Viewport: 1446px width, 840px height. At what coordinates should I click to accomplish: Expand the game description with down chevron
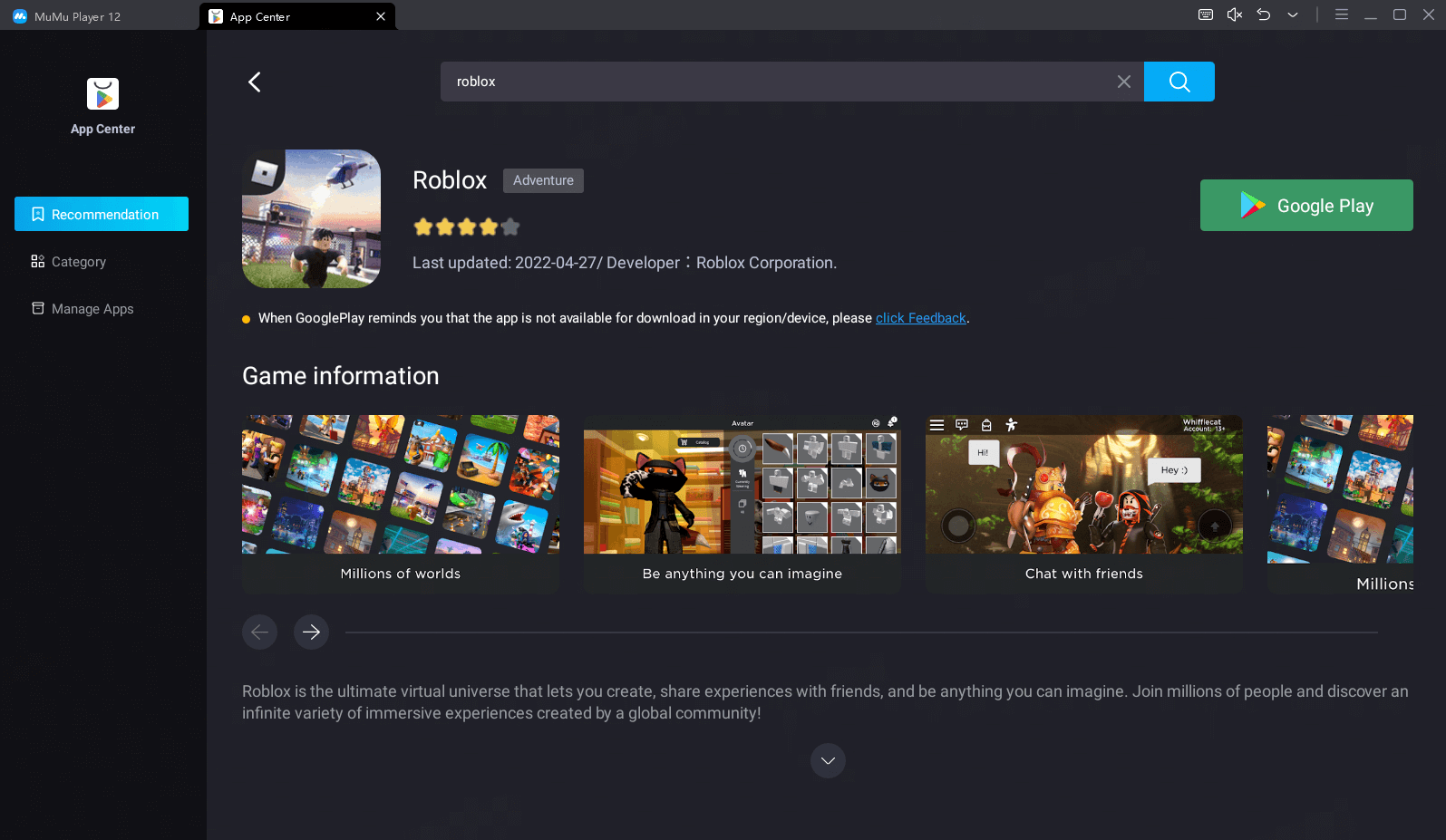(x=828, y=760)
